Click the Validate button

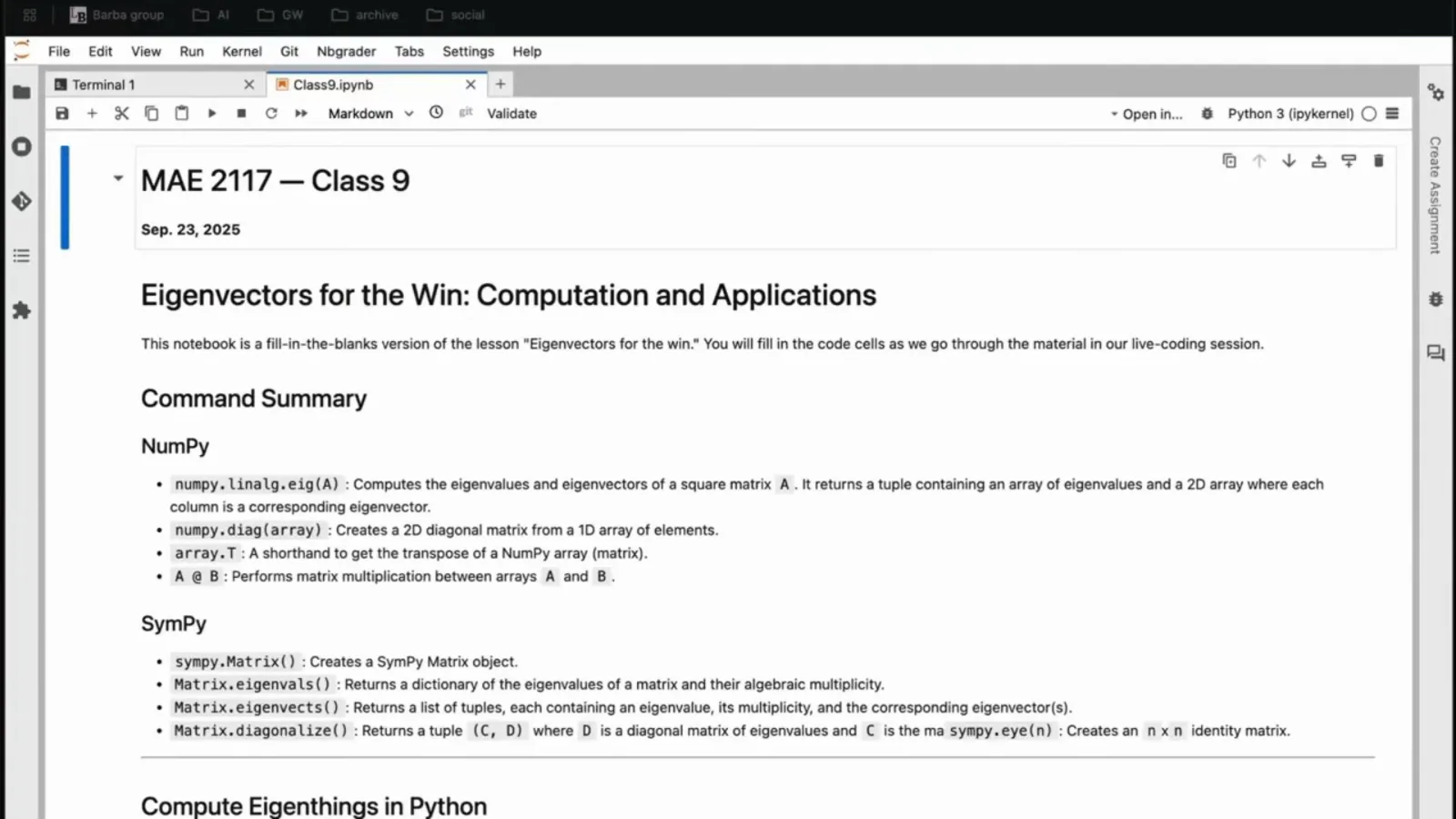511,114
